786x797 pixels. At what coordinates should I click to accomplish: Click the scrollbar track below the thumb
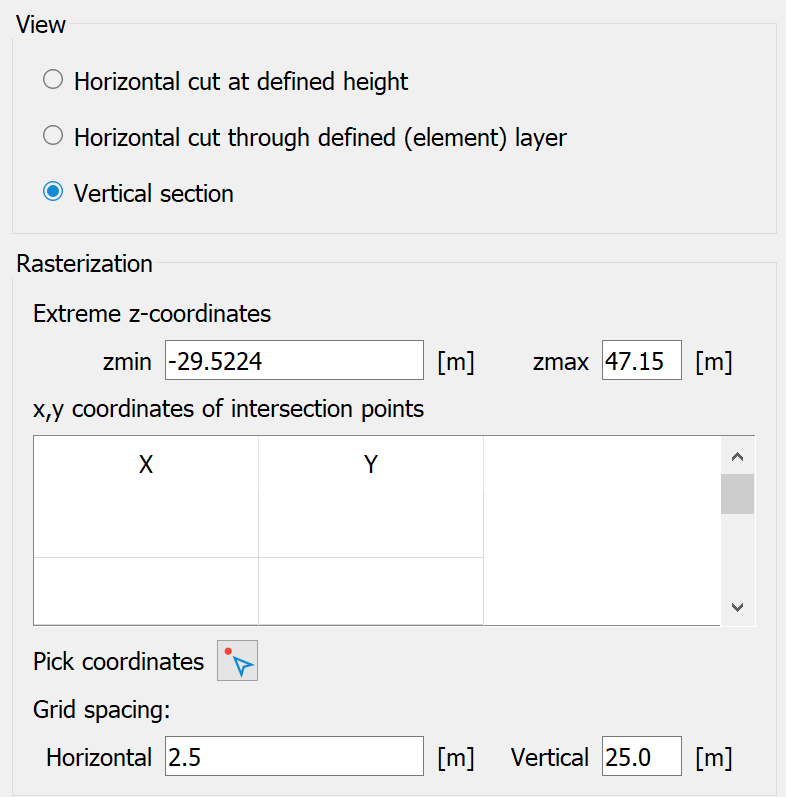737,551
